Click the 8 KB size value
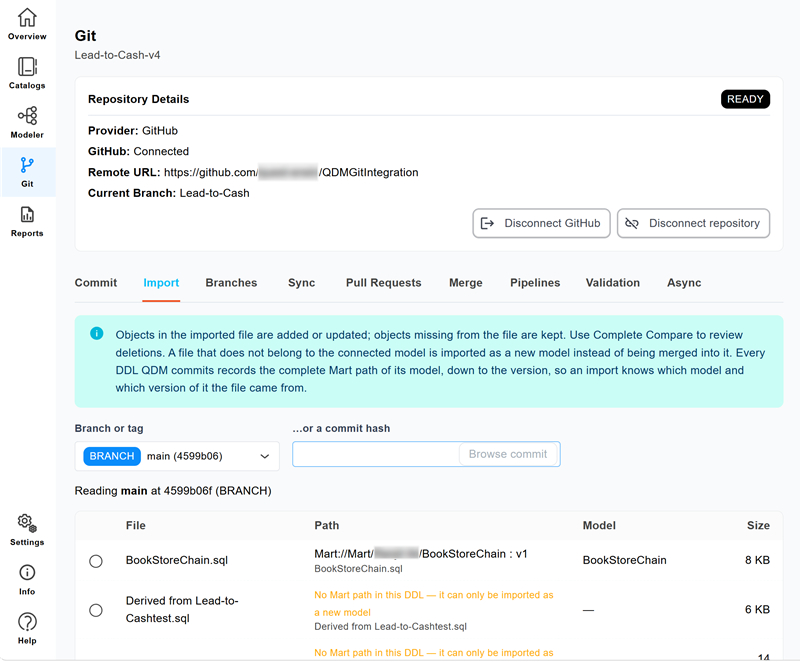This screenshot has height=662, width=800. [x=757, y=560]
